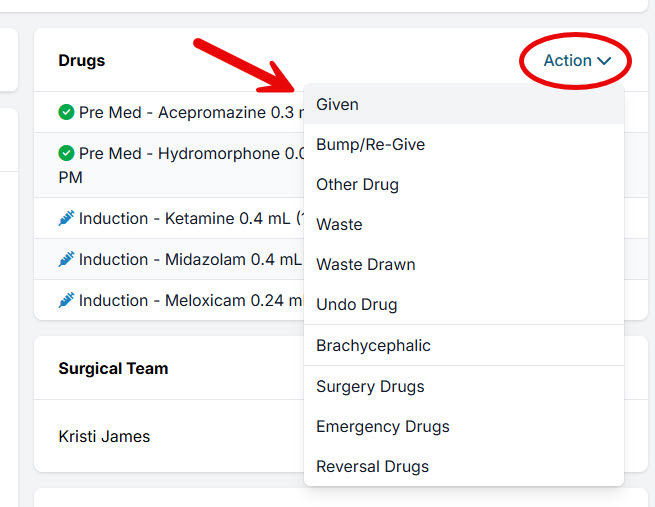Screen dimensions: 655x507
Task: Select Reversal Drugs menu item
Action: tap(372, 466)
